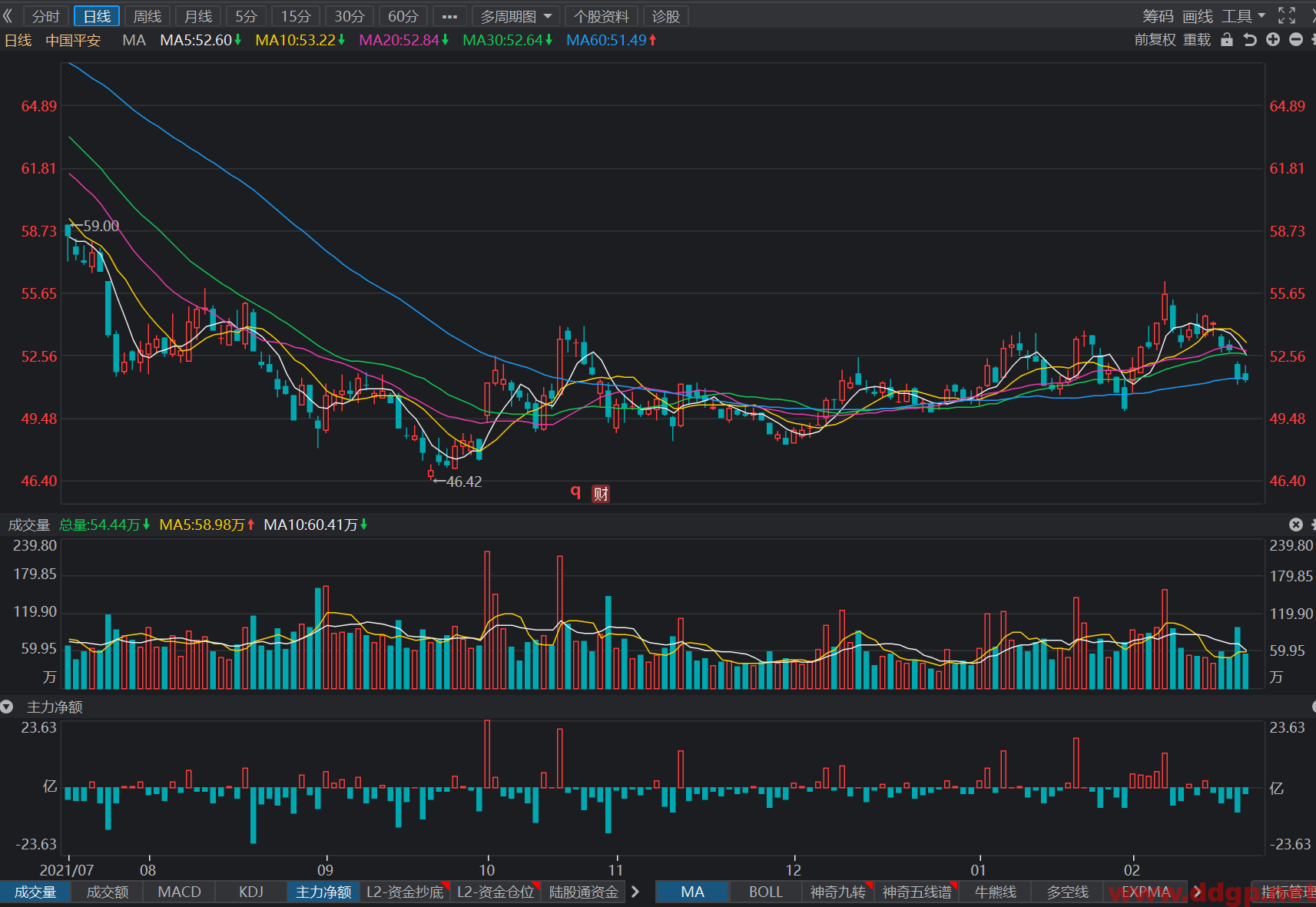Open more periods ellipsis menu
Screen dimensions: 1316x907
[x=450, y=16]
